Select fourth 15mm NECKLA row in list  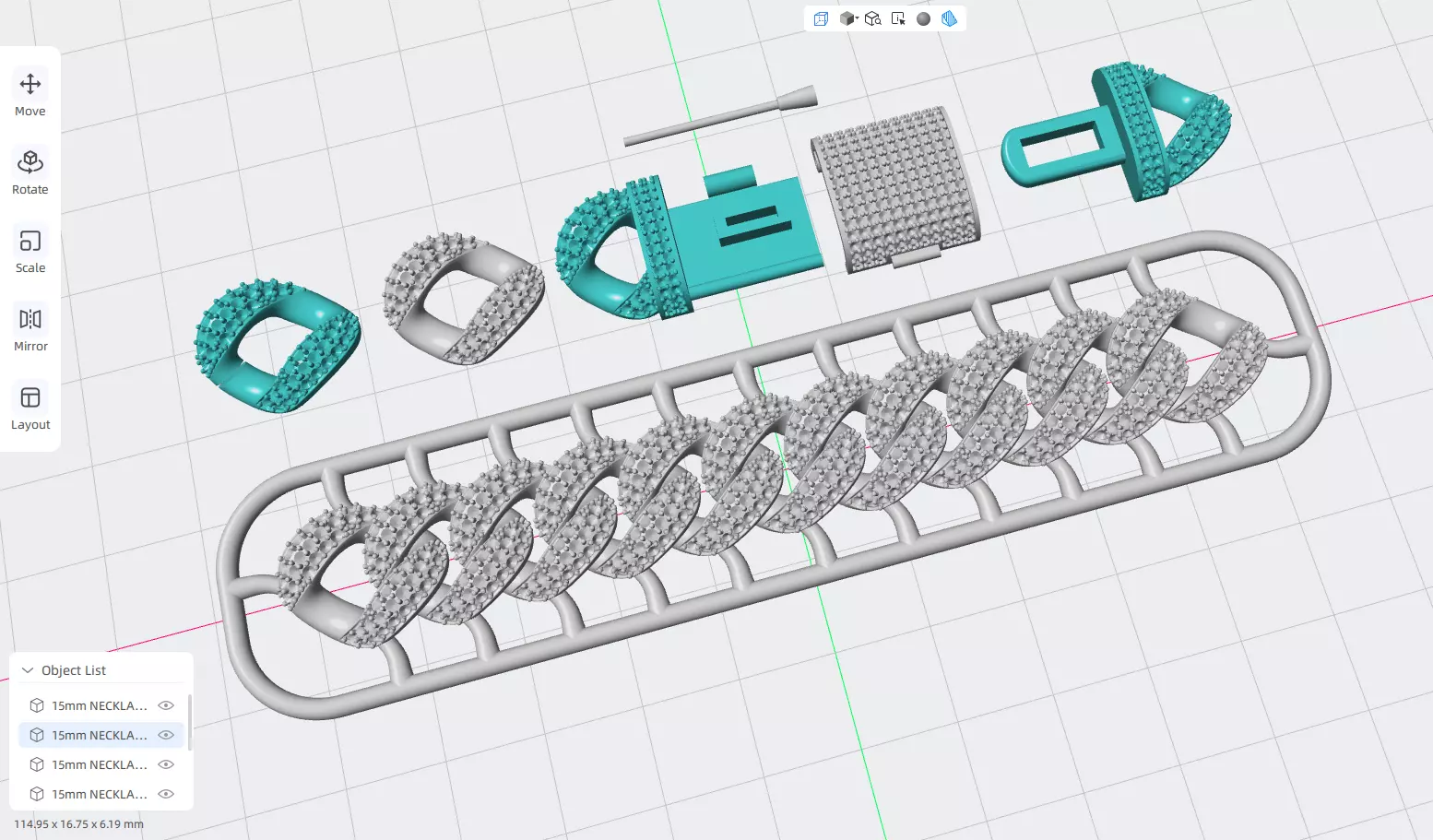point(101,794)
